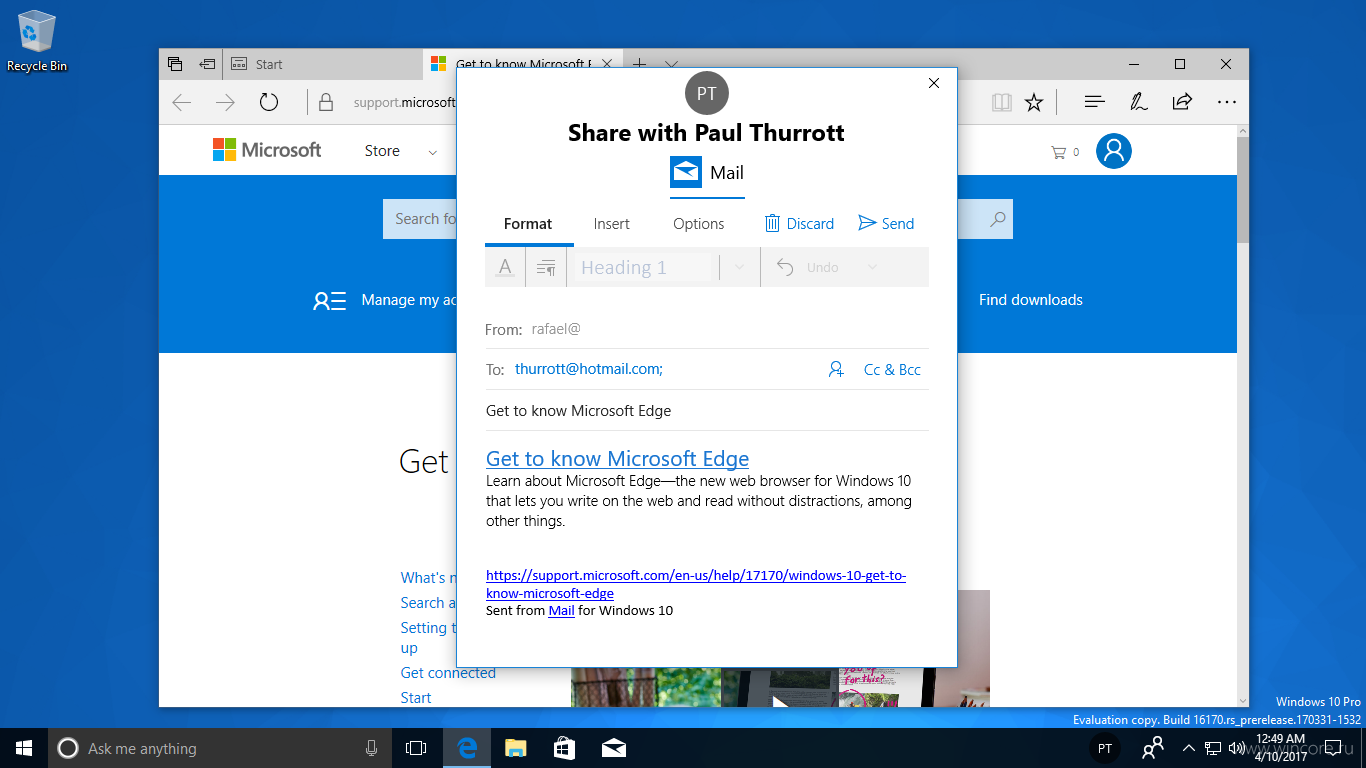
Task: Click the pinned PT contact on taskbar
Action: tap(1105, 748)
